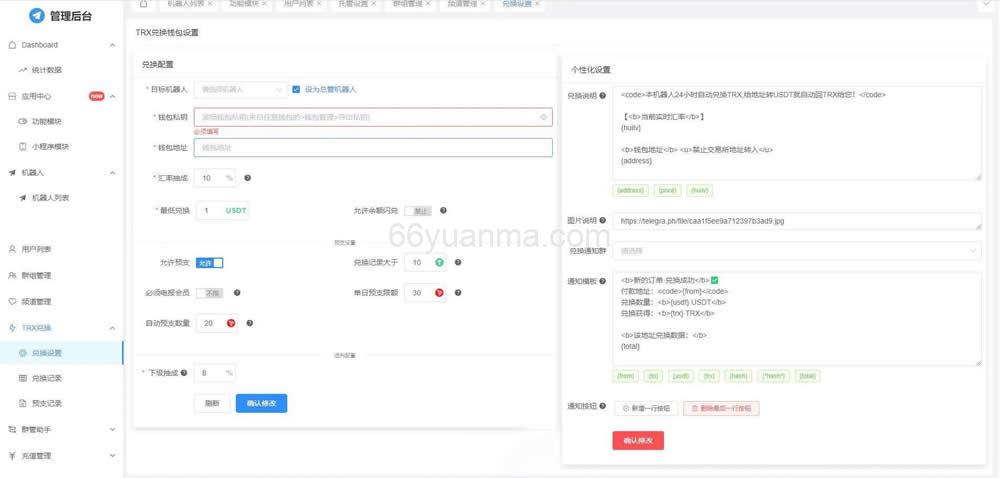Open the 统计数据 sidebar item
The image size is (1000, 478).
47,70
